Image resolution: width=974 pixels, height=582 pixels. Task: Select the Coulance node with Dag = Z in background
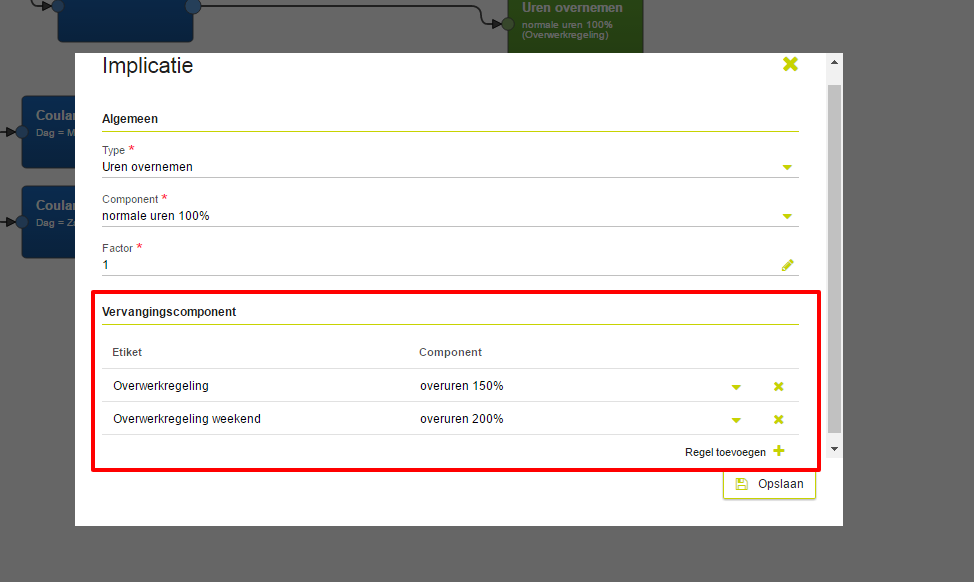pyautogui.click(x=48, y=222)
